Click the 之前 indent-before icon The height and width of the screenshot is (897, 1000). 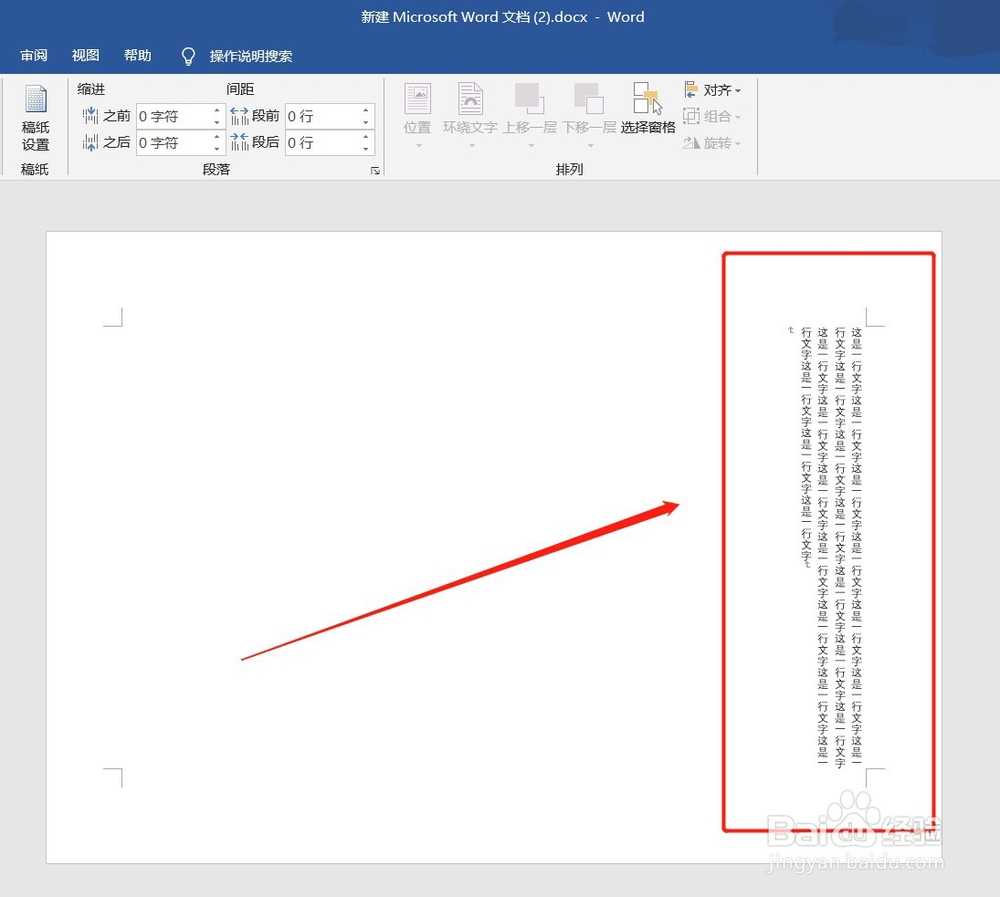click(90, 115)
